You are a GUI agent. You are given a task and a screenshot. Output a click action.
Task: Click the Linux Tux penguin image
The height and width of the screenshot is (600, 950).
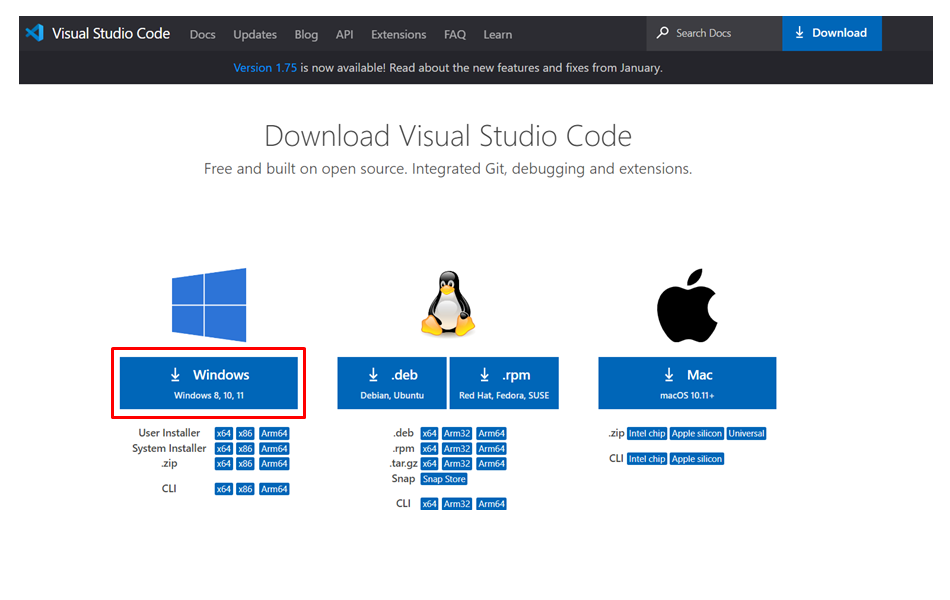pyautogui.click(x=448, y=303)
